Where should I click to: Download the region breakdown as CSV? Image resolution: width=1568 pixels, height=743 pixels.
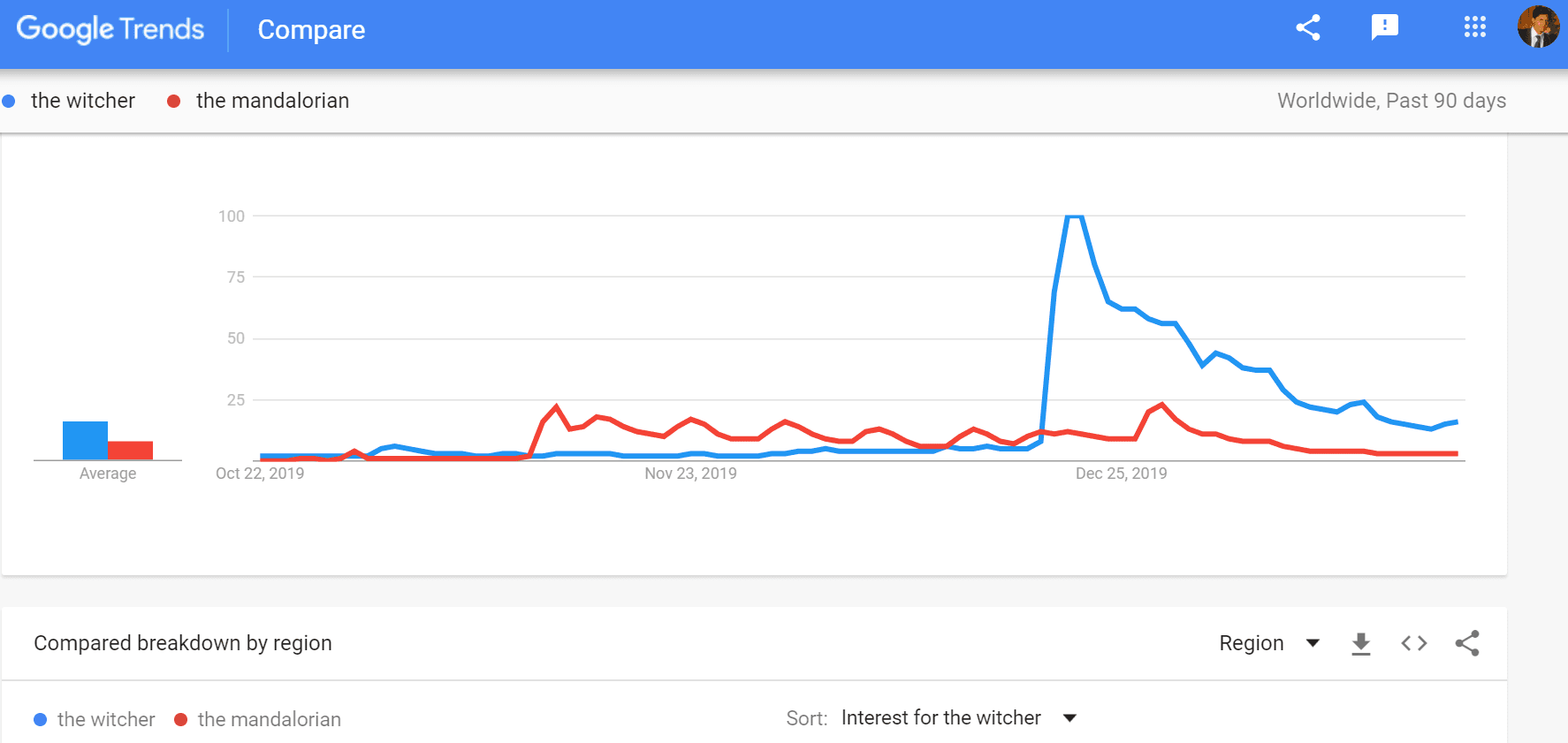click(1361, 644)
